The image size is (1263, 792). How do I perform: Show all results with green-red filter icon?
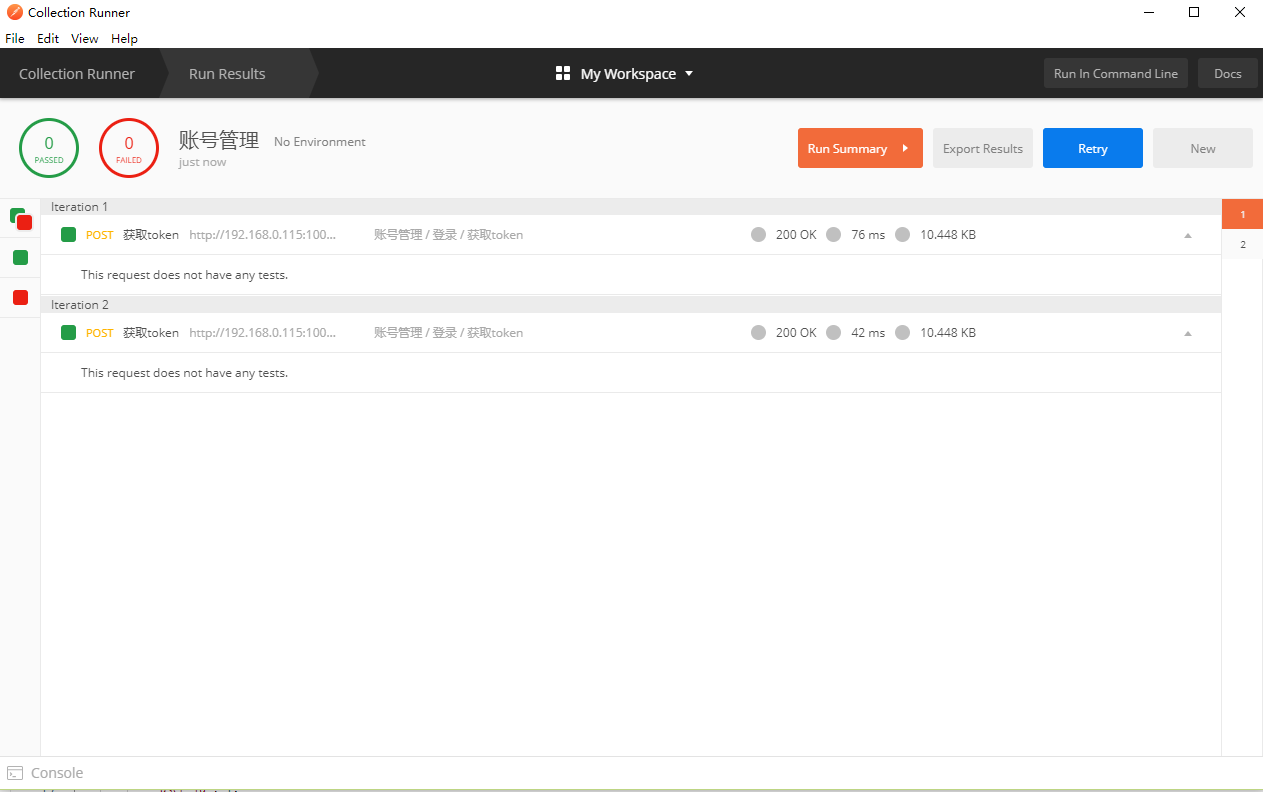pyautogui.click(x=21, y=219)
